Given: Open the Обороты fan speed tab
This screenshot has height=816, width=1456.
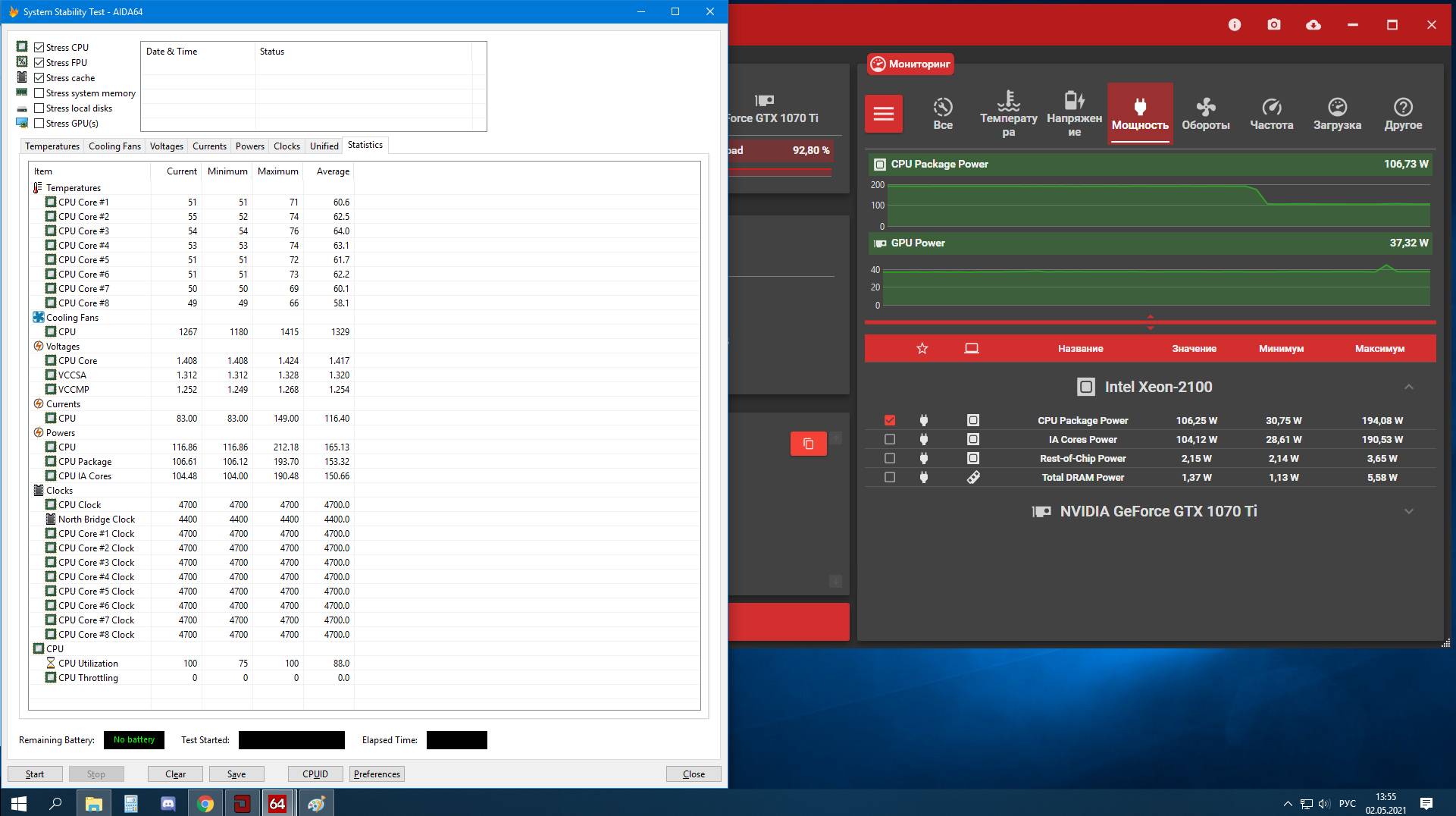Looking at the screenshot, I should 1206,114.
